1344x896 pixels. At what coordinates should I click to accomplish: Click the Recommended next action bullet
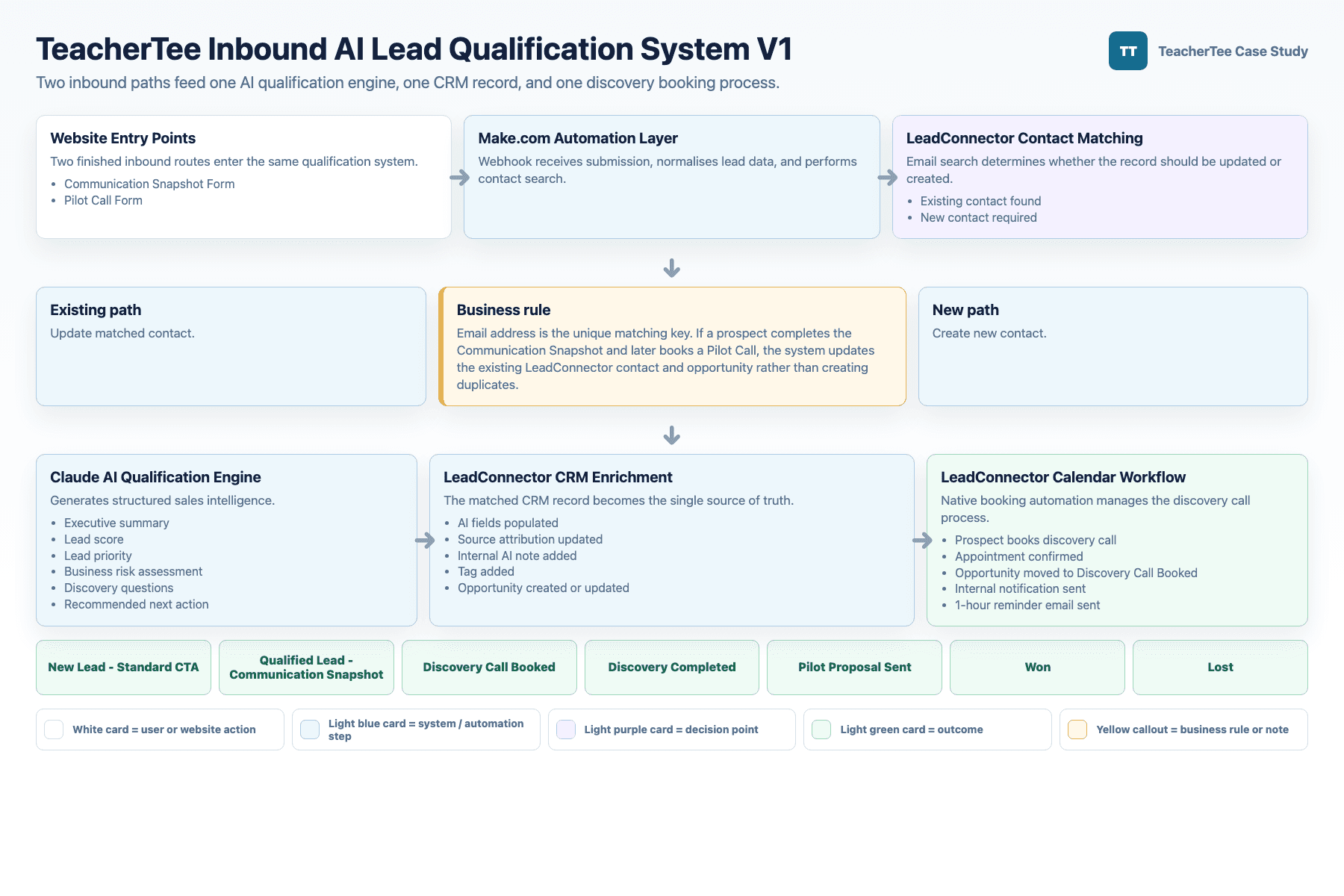(137, 604)
